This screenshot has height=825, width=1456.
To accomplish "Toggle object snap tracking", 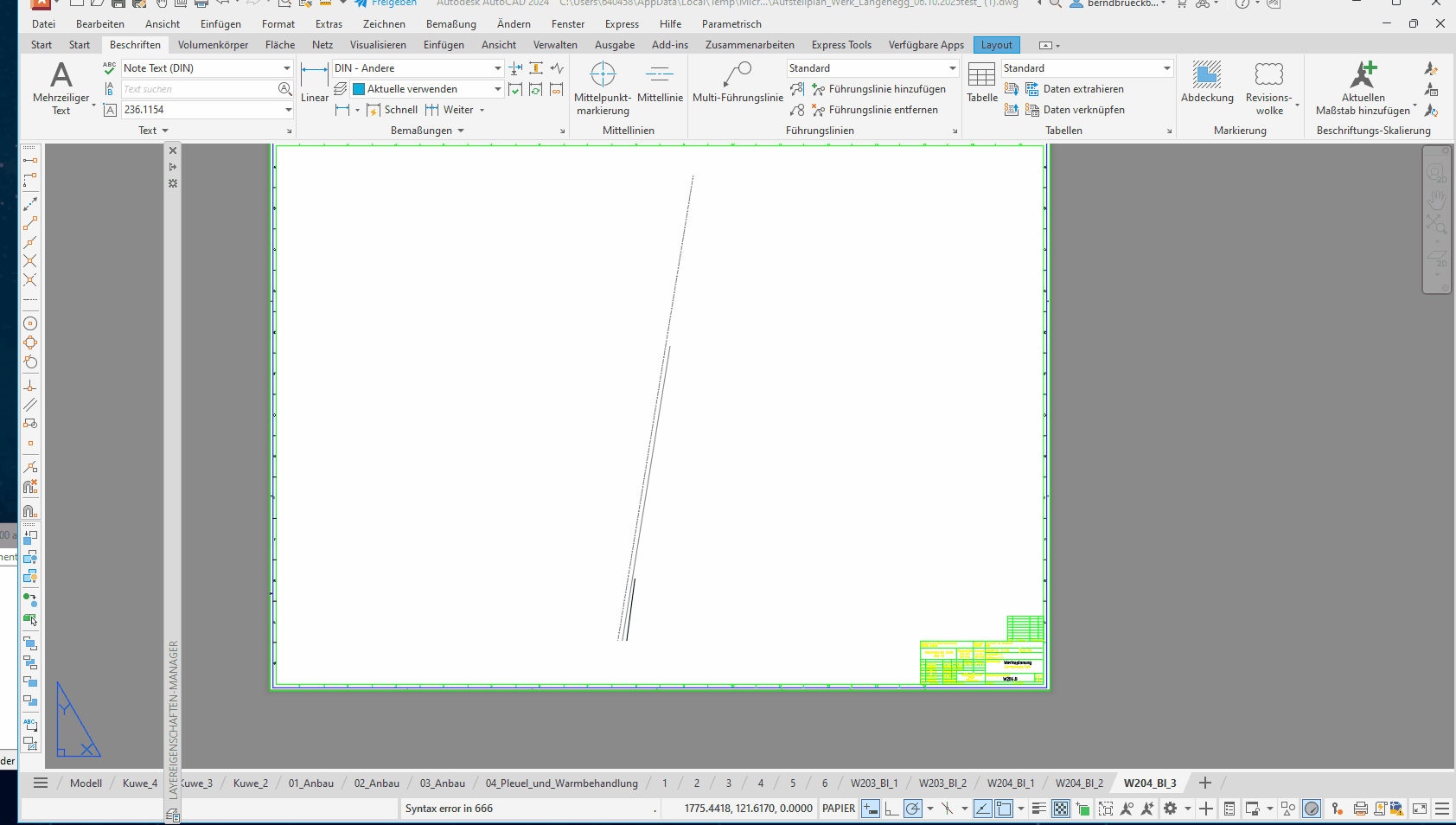I will (x=983, y=809).
